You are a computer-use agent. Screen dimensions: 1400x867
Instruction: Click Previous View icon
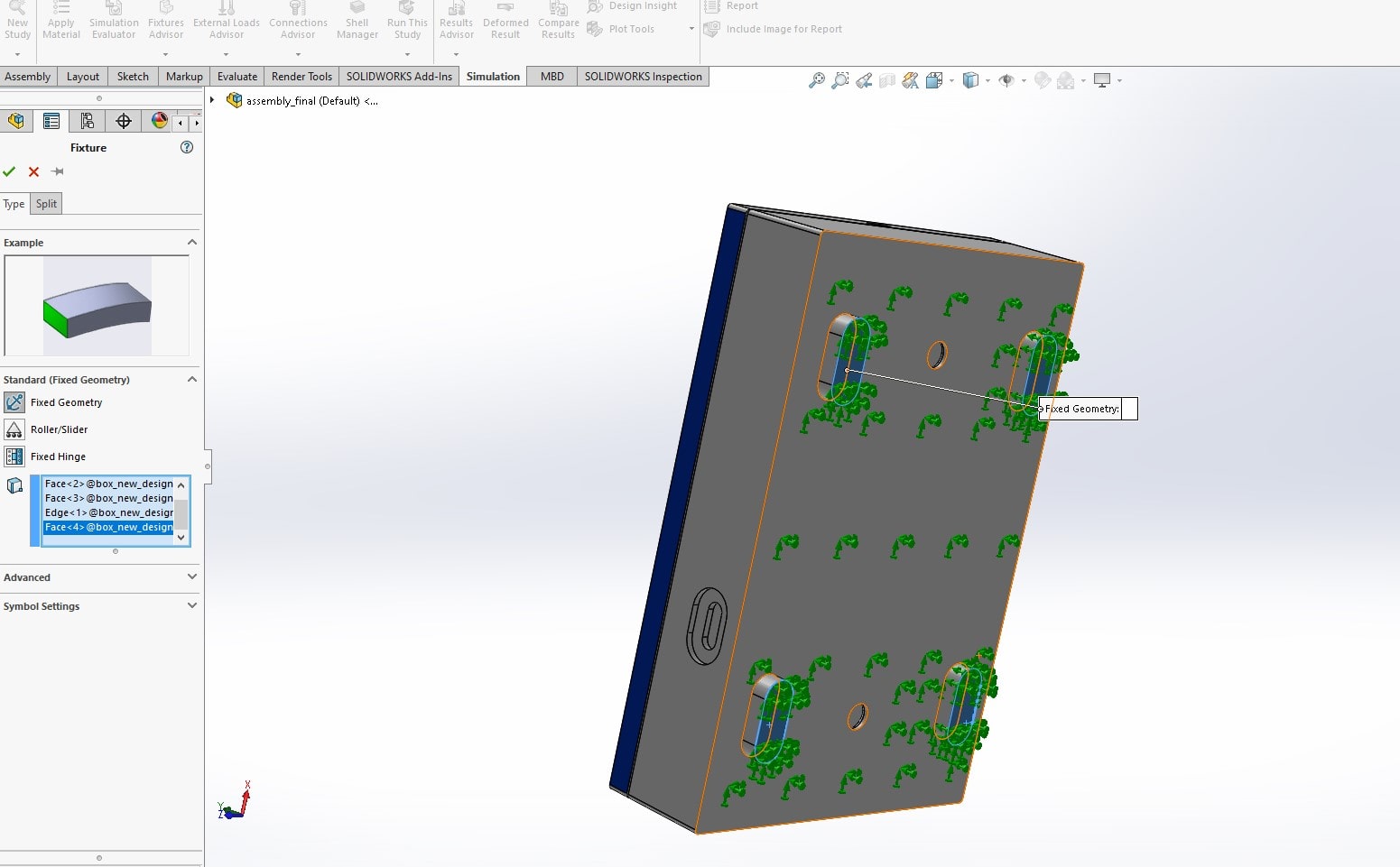pyautogui.click(x=864, y=80)
